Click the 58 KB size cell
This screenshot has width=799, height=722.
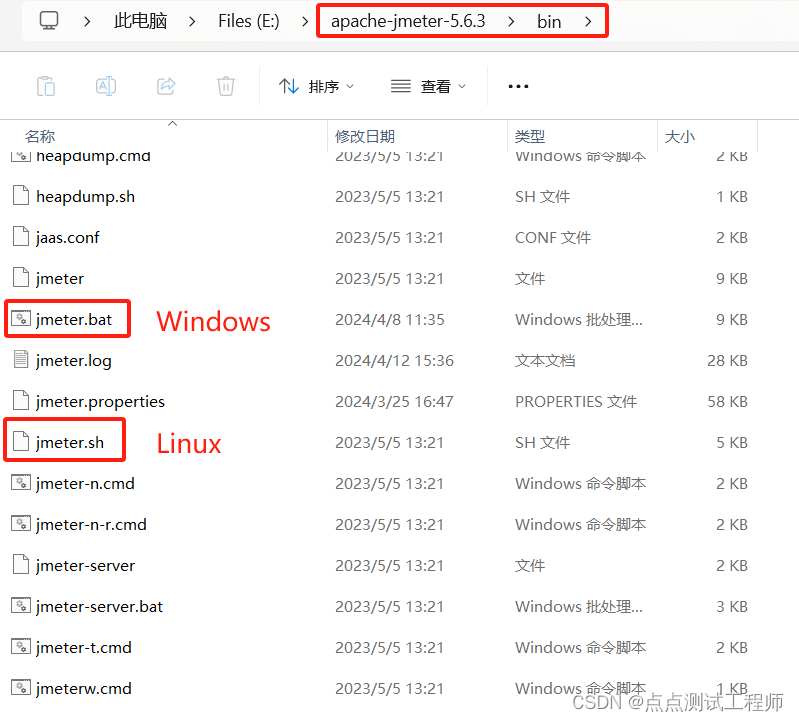[727, 402]
